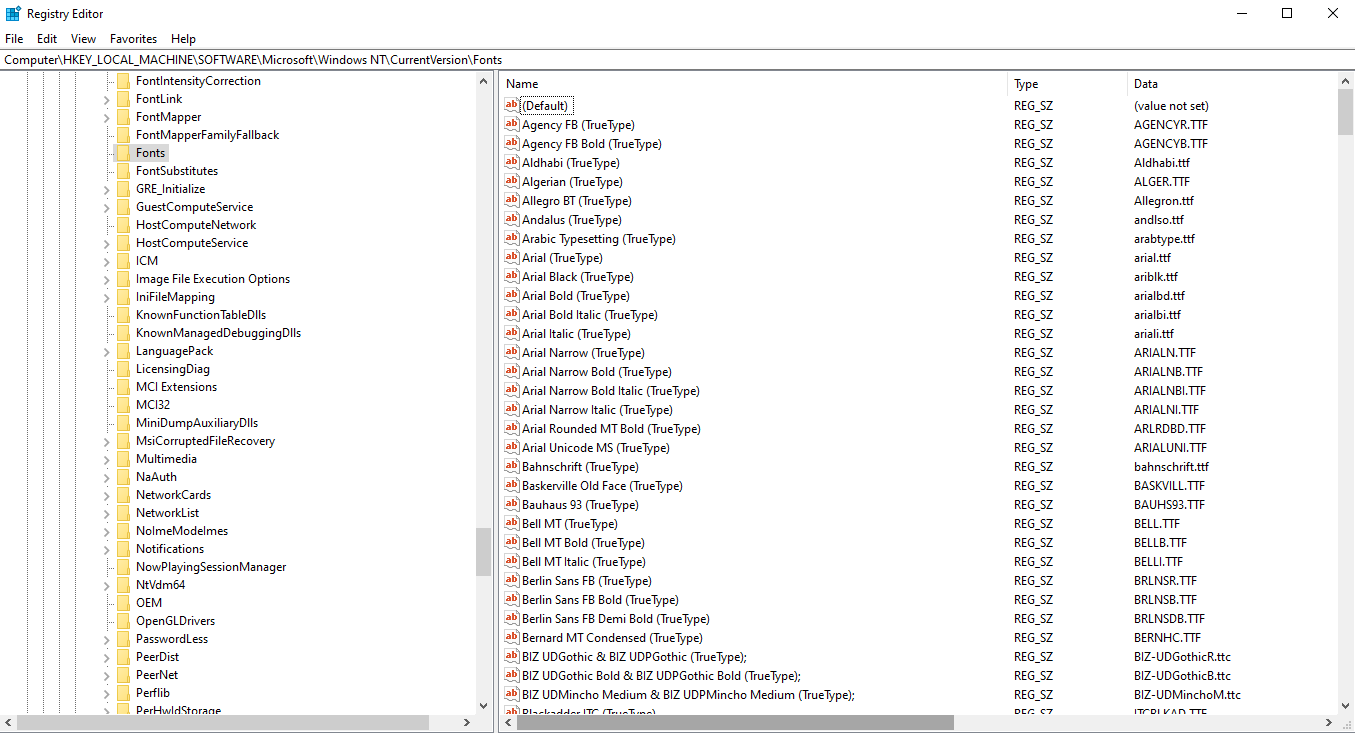This screenshot has height=733, width=1355.
Task: Open the Edit menu
Action: [x=47, y=39]
